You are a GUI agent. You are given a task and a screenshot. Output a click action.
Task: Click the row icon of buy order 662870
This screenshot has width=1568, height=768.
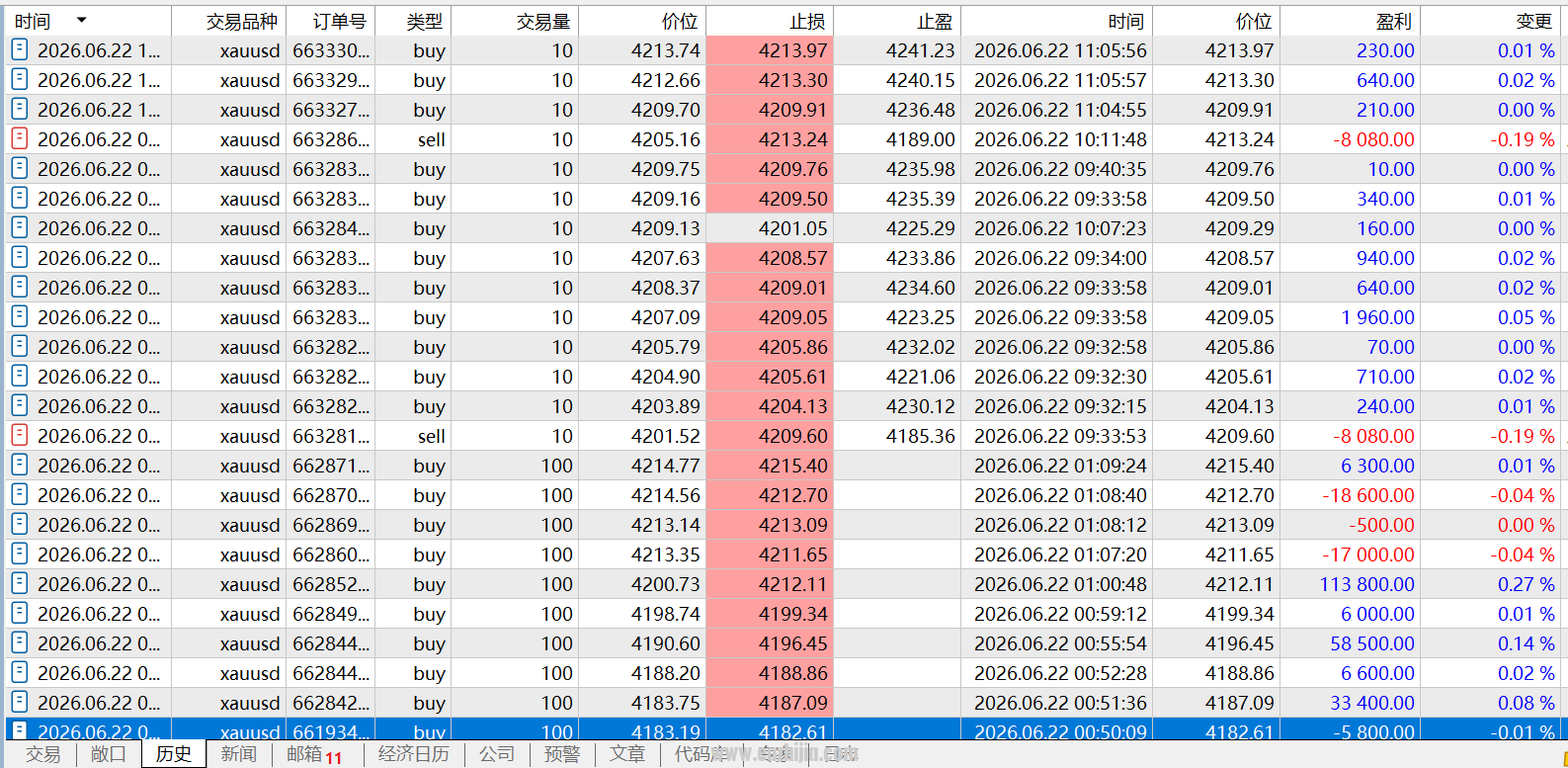pos(19,494)
